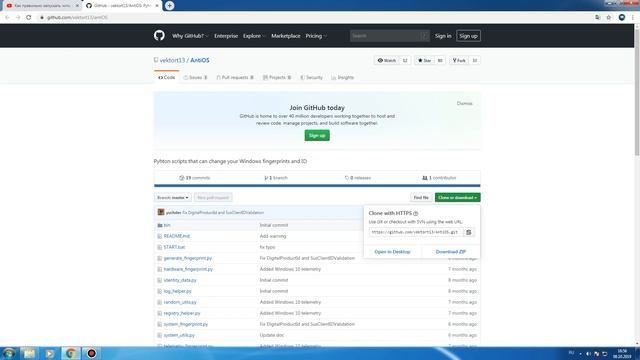
Task: Click volume icon in system tray
Action: click(588, 353)
